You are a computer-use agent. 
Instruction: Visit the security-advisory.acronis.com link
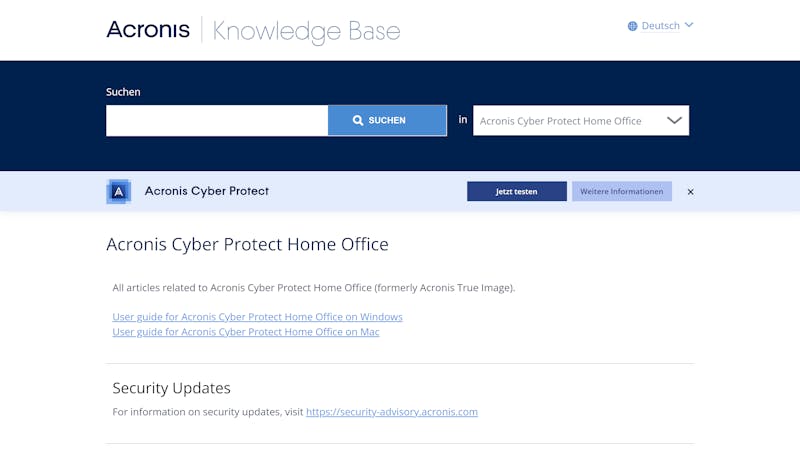(x=392, y=412)
